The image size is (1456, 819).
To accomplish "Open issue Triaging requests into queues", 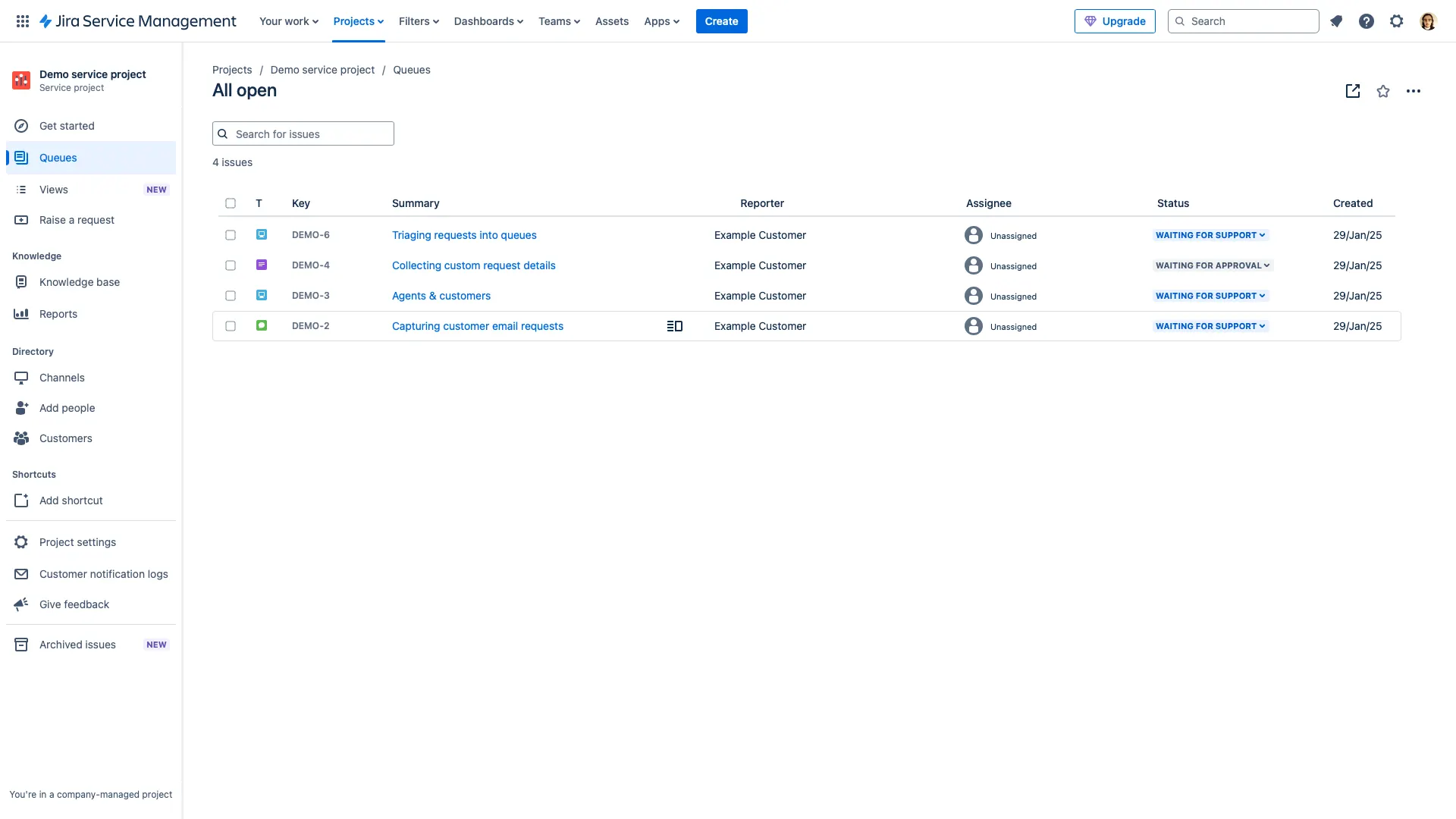I will pos(464,235).
